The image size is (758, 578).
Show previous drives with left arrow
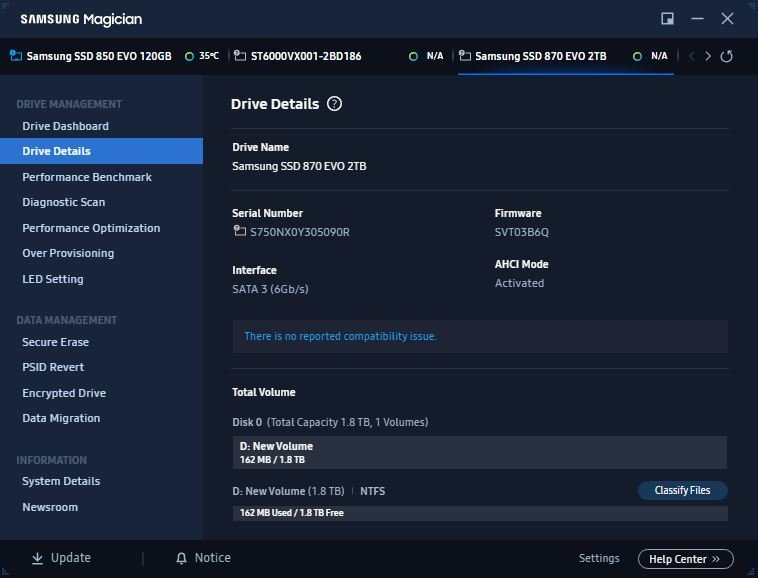coord(692,56)
